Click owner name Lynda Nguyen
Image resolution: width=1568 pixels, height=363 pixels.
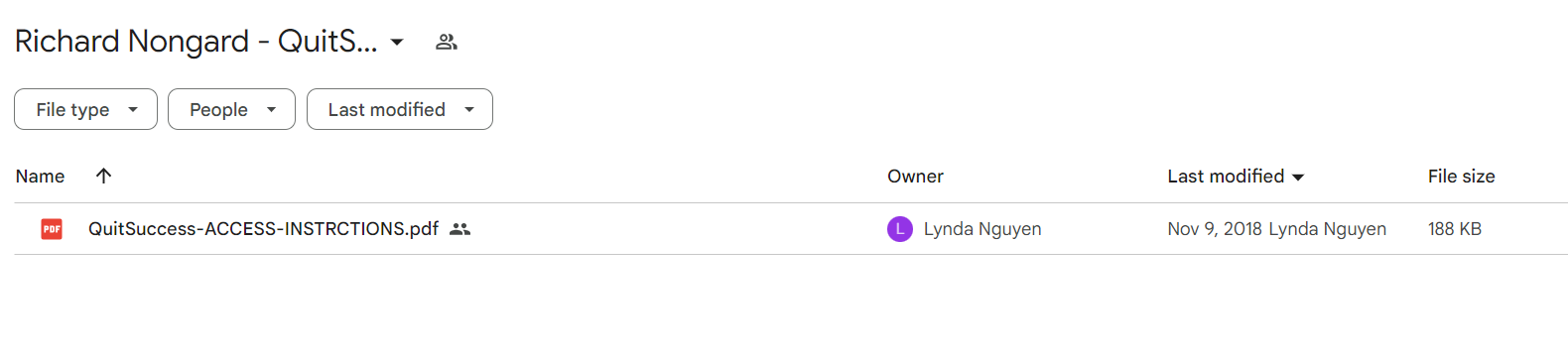tap(982, 229)
